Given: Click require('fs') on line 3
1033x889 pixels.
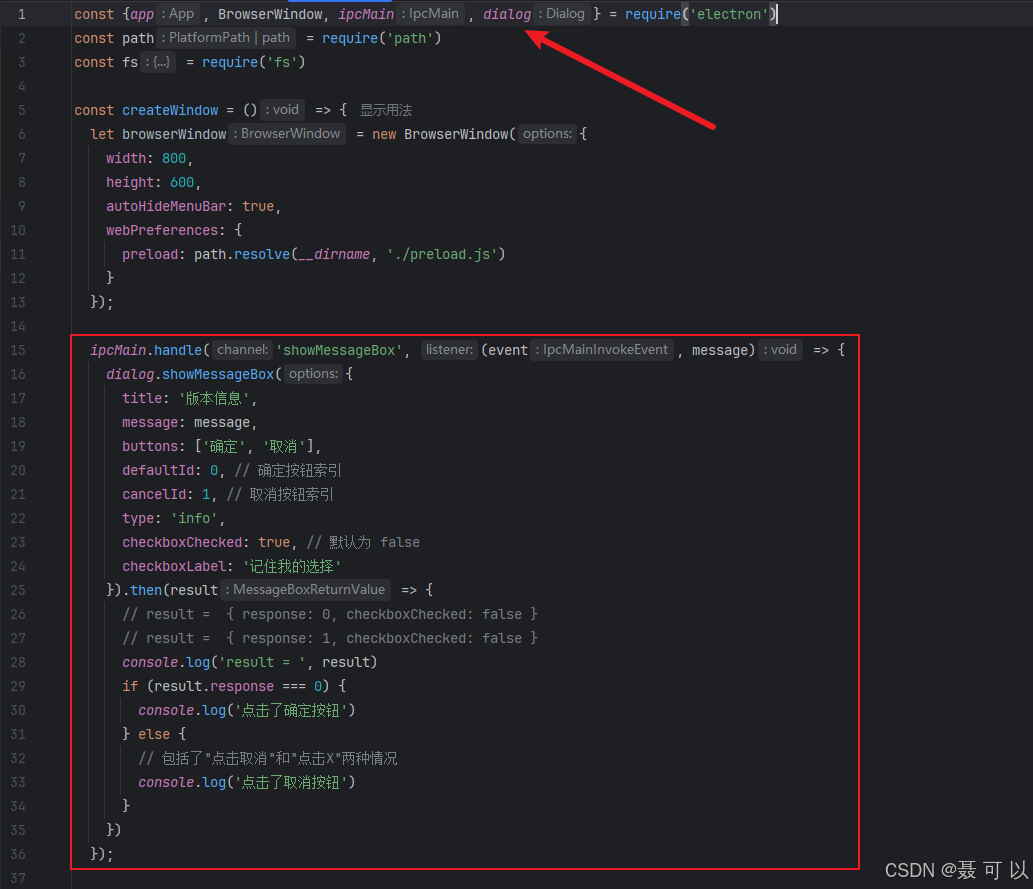Looking at the screenshot, I should [254, 62].
